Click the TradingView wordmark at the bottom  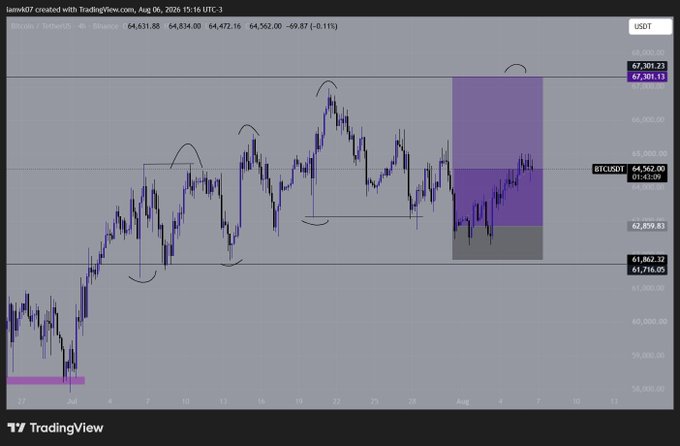pyautogui.click(x=66, y=428)
